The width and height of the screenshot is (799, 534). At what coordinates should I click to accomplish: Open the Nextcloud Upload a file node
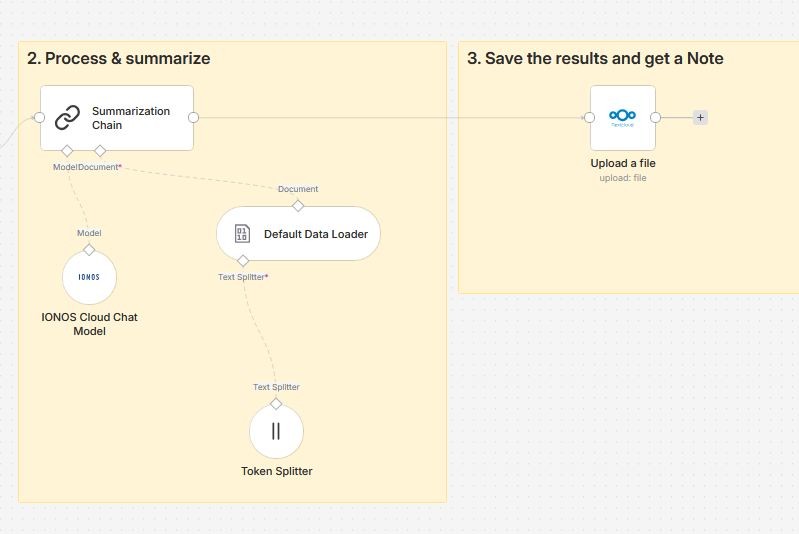[x=623, y=118]
